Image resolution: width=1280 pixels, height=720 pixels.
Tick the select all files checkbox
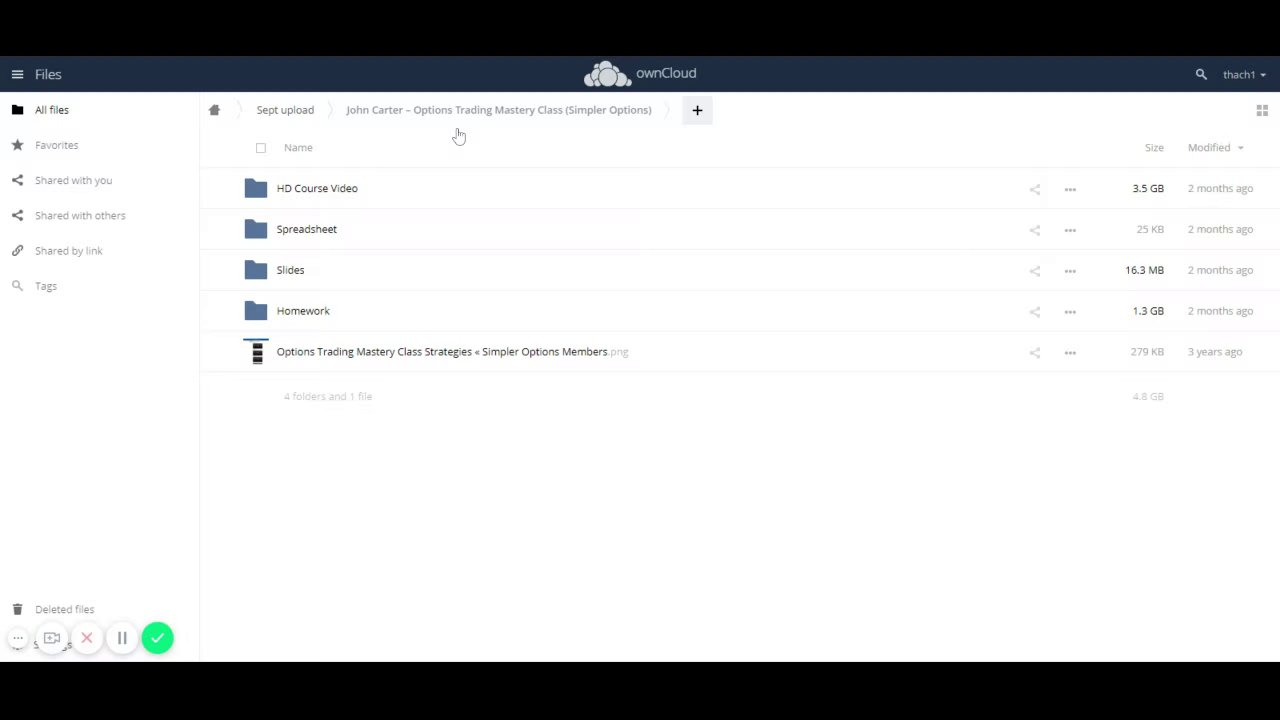tap(261, 148)
